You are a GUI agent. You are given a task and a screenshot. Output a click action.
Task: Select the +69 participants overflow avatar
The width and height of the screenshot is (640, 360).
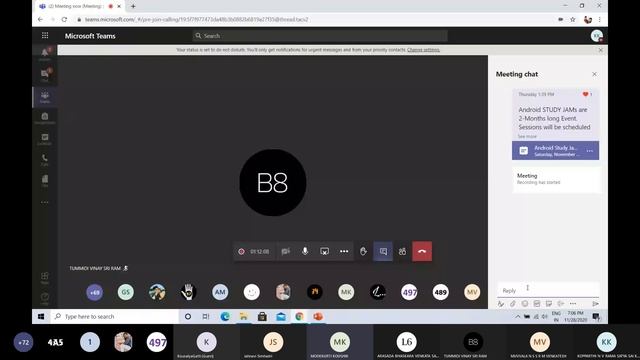(94, 292)
